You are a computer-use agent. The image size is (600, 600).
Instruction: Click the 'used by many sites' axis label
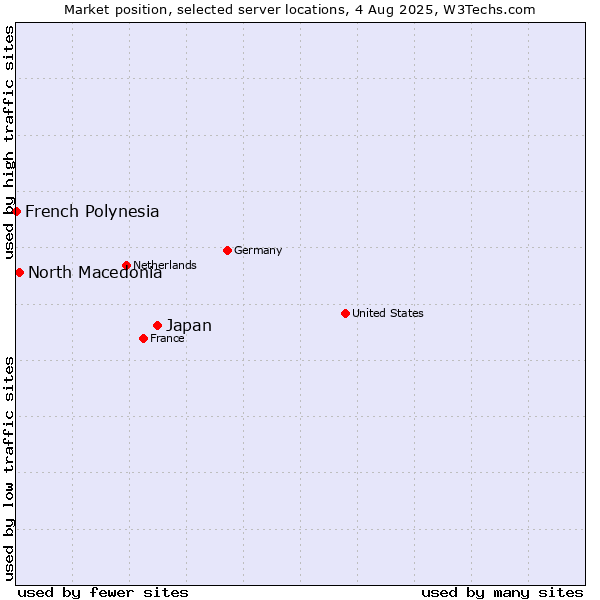coord(502,593)
